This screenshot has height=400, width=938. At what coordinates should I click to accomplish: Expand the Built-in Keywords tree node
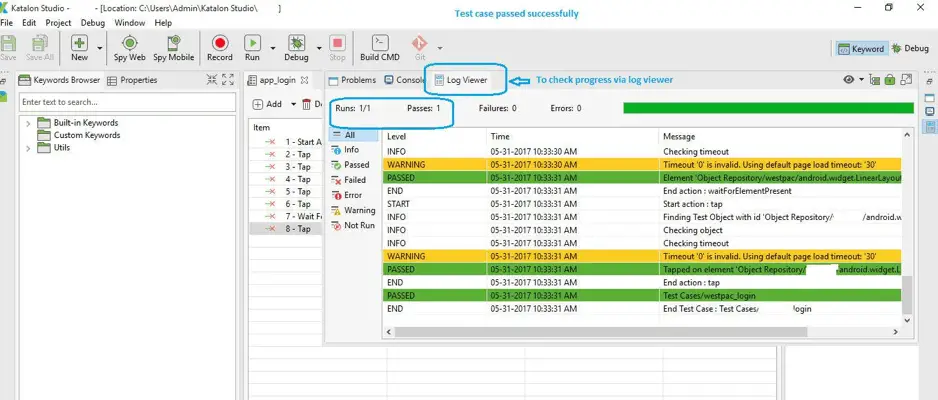28,123
